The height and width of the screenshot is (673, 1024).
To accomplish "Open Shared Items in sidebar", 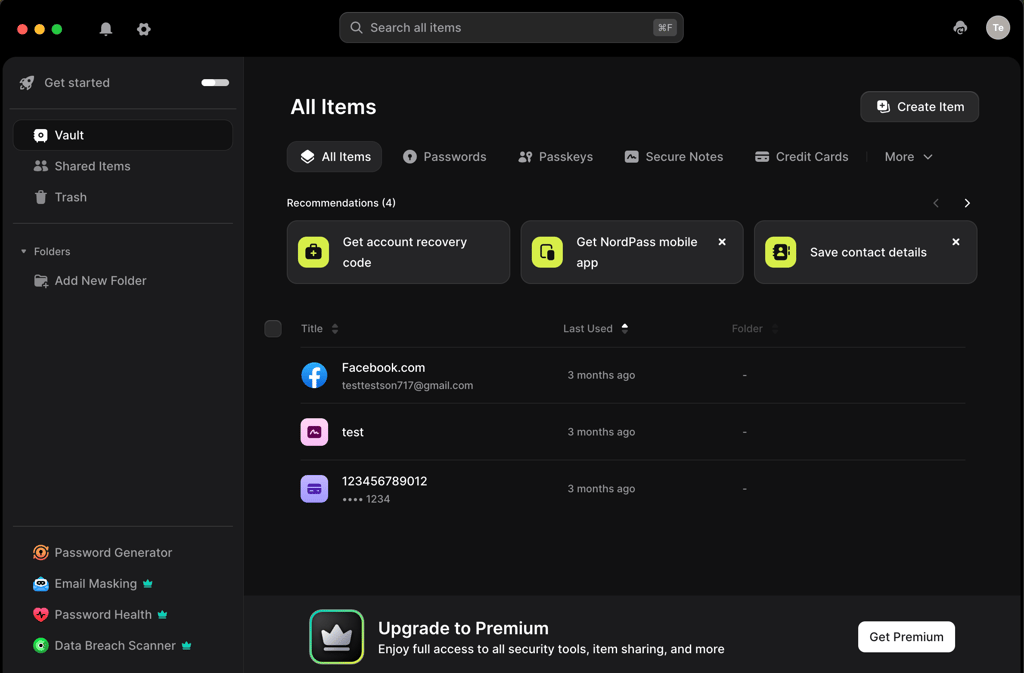I will point(123,166).
